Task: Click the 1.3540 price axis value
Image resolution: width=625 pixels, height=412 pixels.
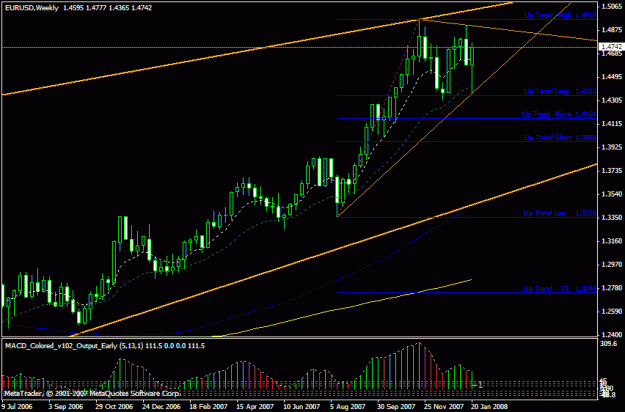Action: tap(612, 194)
